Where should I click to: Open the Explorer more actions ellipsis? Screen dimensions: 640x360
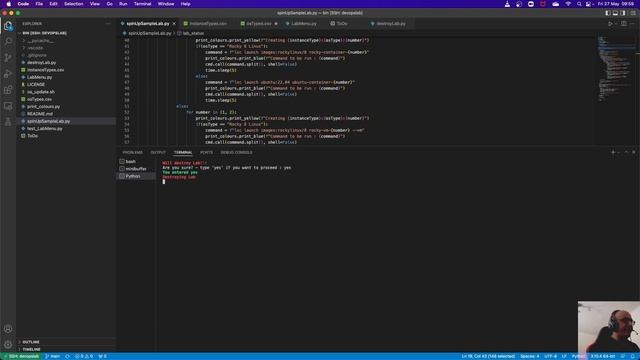108,24
